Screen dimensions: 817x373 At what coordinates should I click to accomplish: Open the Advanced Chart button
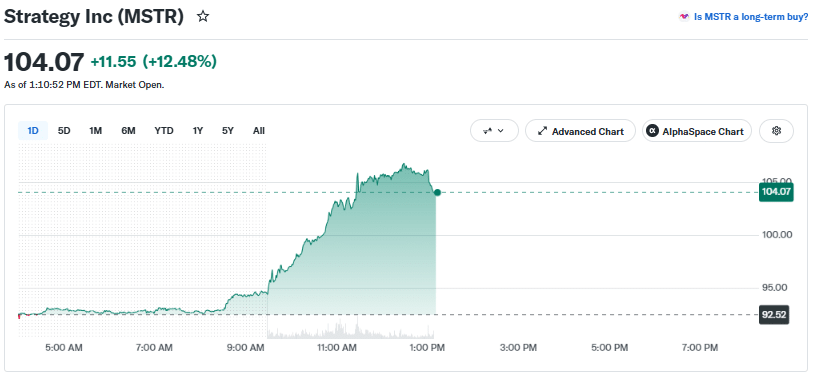point(580,131)
